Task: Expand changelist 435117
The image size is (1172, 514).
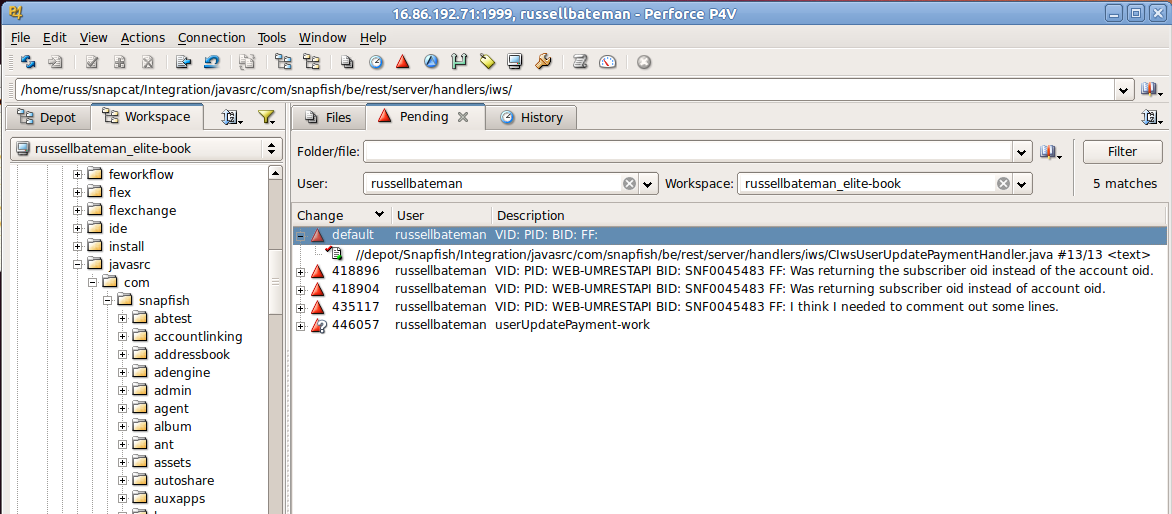Action: pos(301,307)
